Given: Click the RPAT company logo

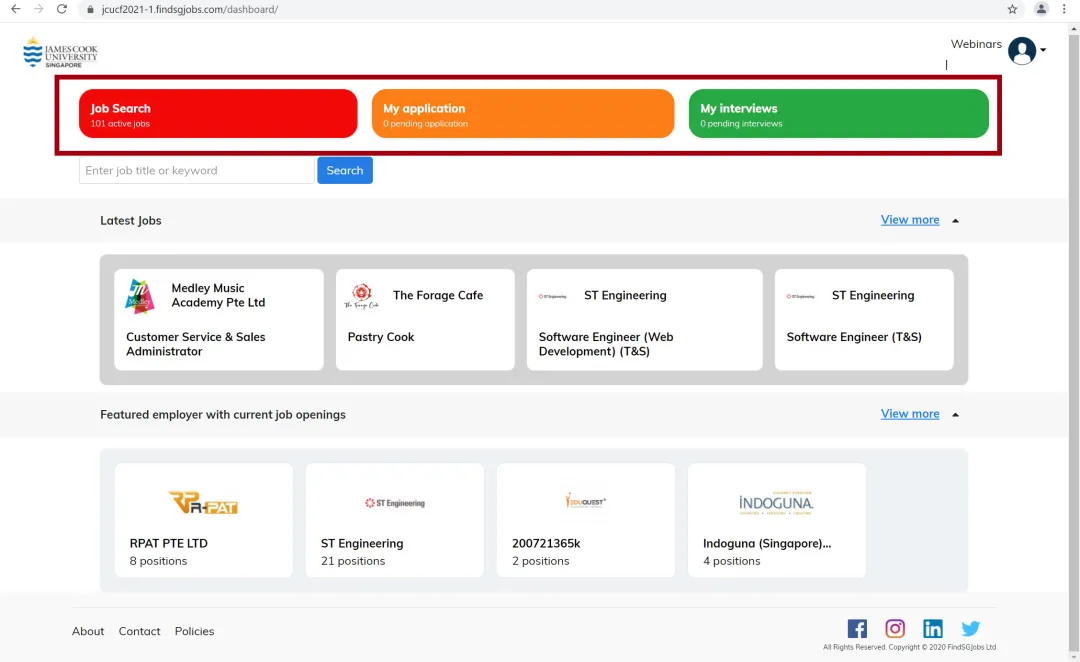Looking at the screenshot, I should (x=203, y=503).
